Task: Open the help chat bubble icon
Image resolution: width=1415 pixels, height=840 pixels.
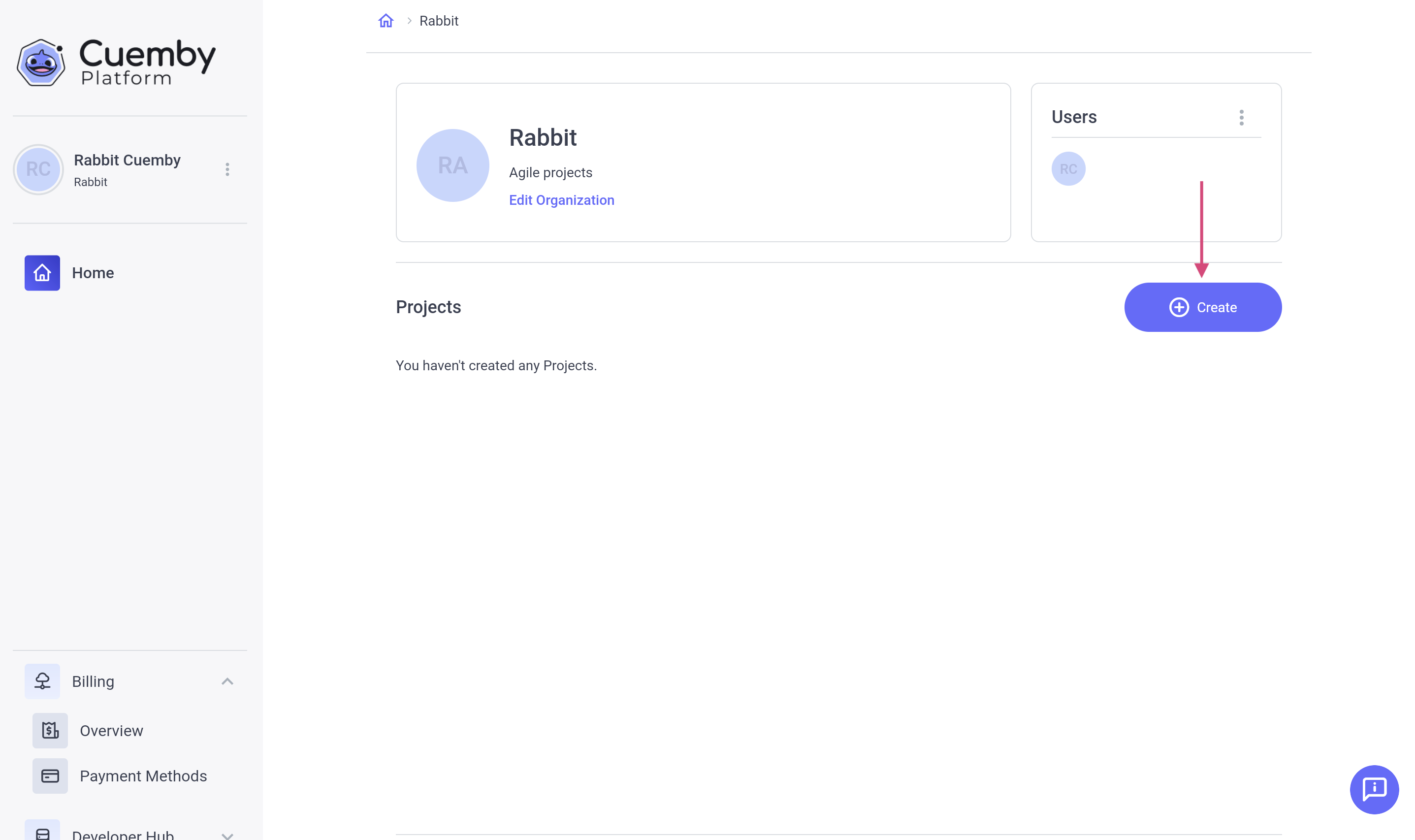Action: click(x=1374, y=789)
